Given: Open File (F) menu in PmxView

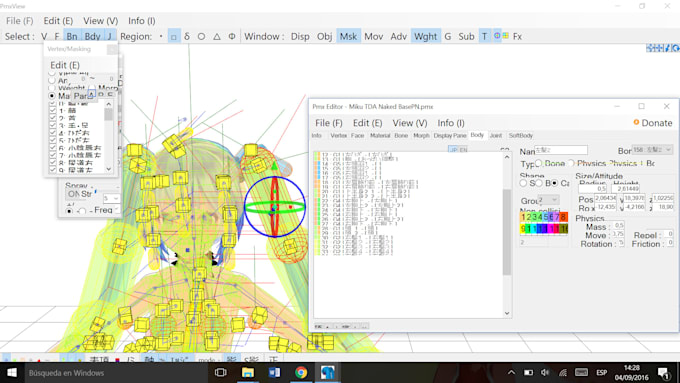Looking at the screenshot, I should tap(20, 21).
